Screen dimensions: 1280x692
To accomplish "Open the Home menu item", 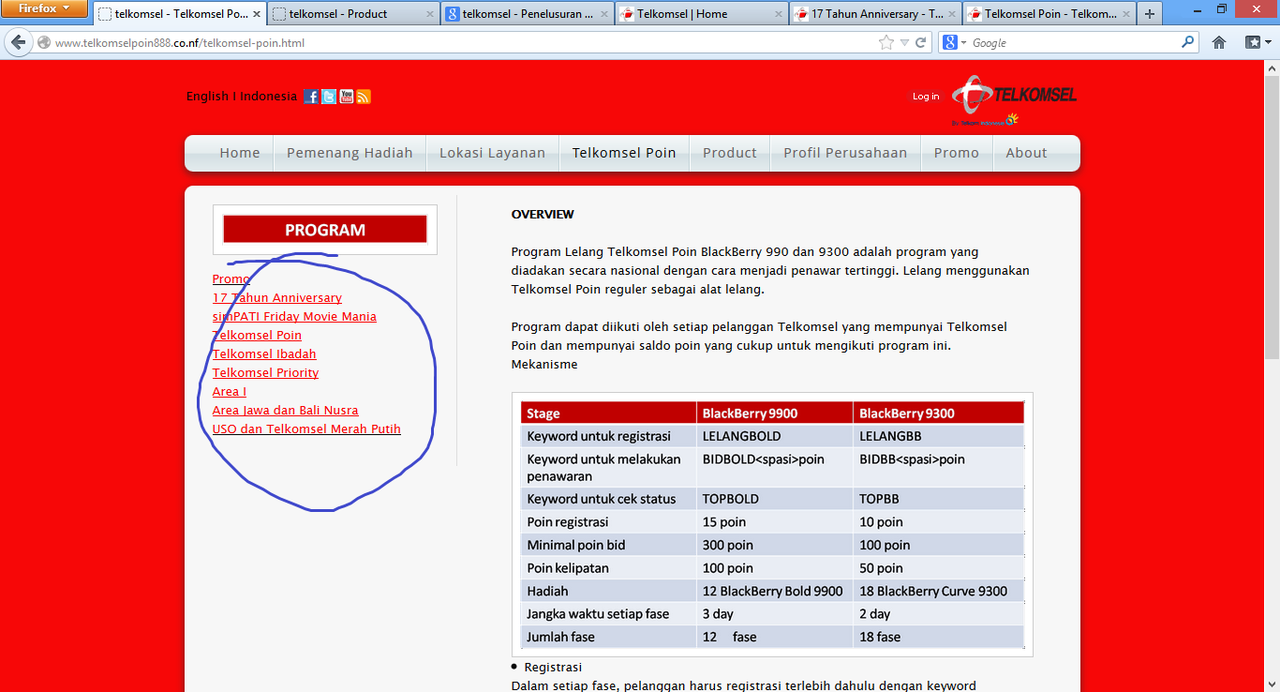I will (x=240, y=153).
